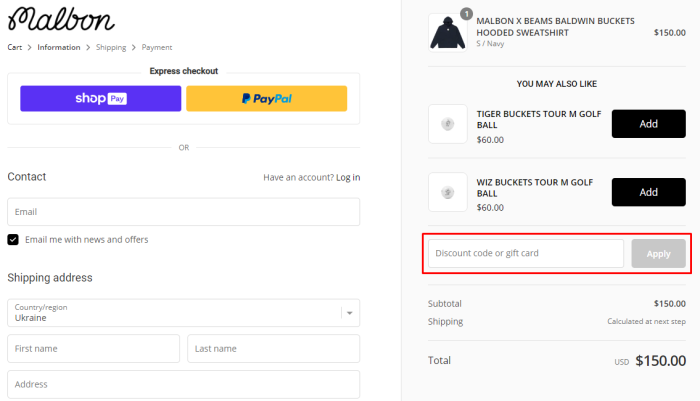
Task: Open the Cart breadcrumb link
Action: [x=14, y=47]
